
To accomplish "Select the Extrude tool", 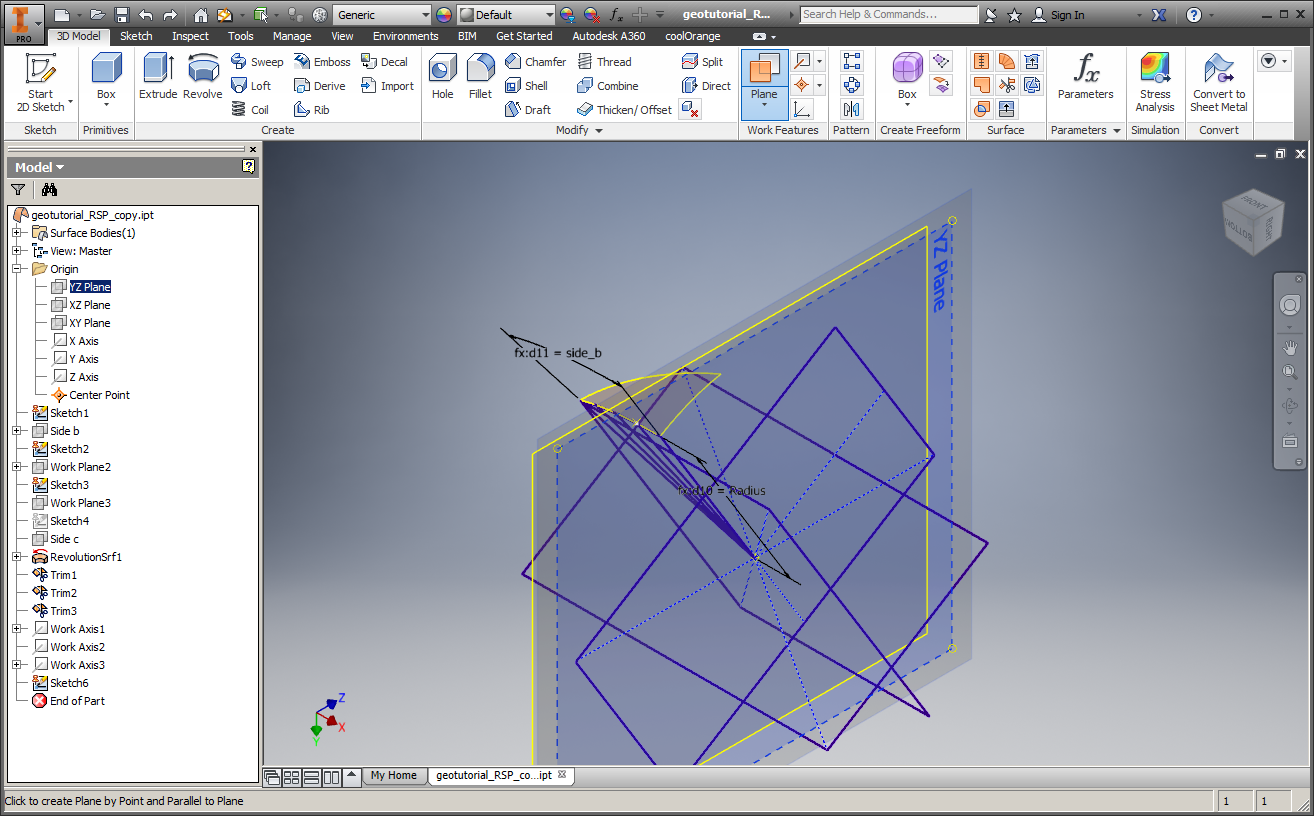I will (x=158, y=77).
